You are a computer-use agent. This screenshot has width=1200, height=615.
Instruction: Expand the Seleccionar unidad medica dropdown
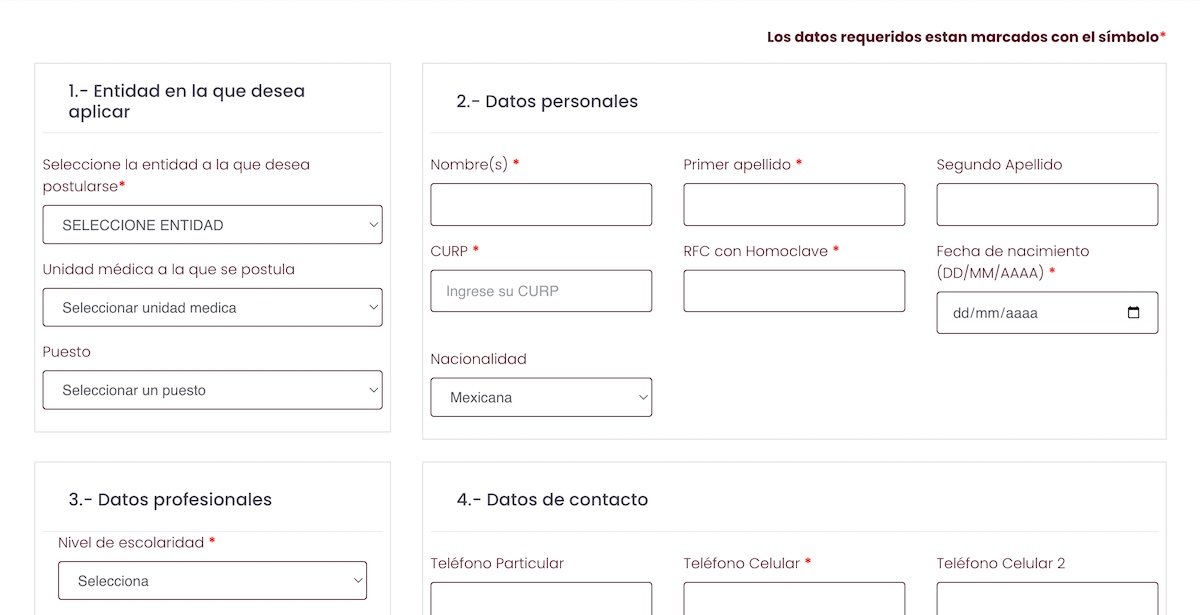[x=212, y=308]
